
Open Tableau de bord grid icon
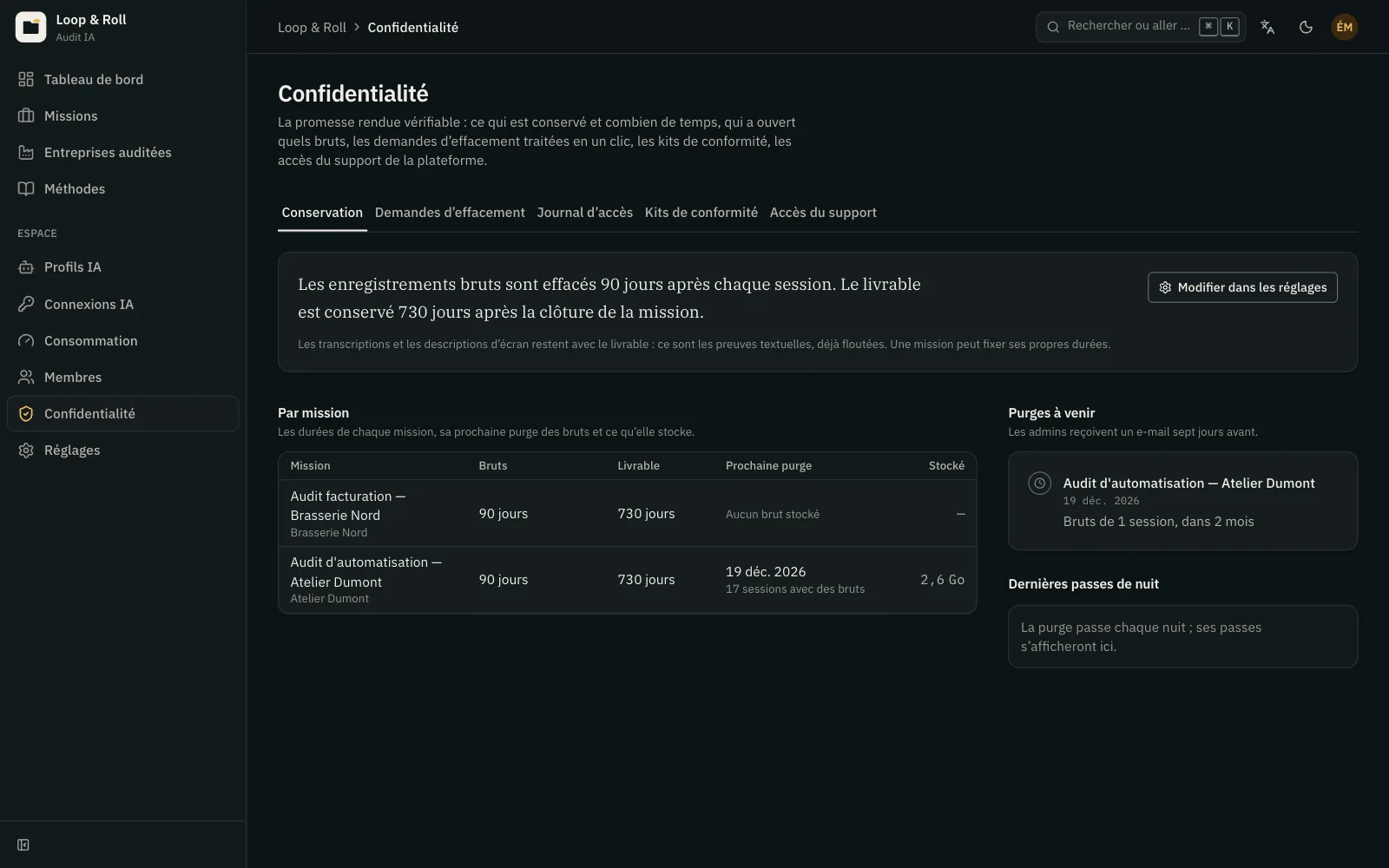point(26,80)
